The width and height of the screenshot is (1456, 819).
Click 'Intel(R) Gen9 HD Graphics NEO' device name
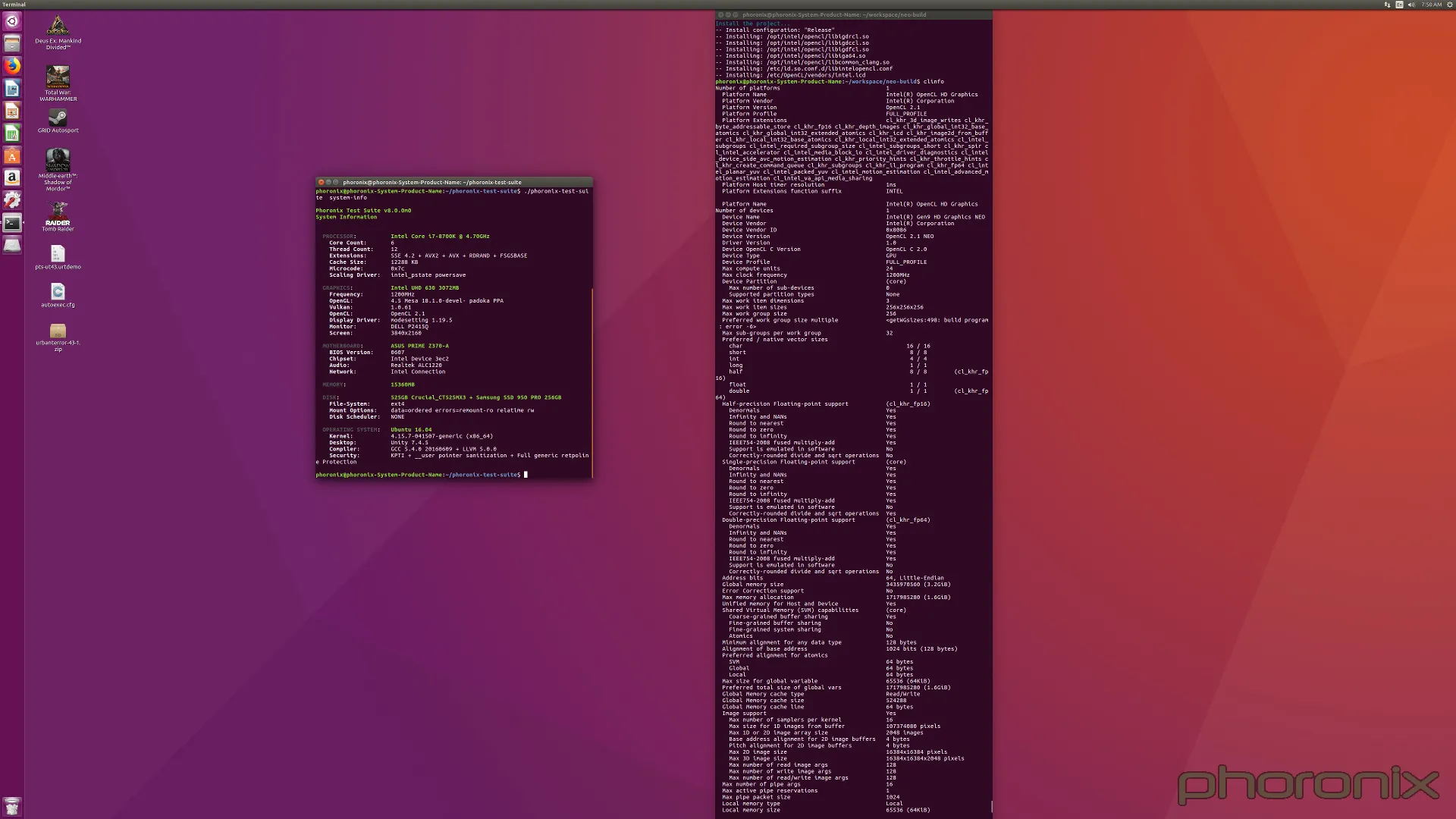[x=936, y=217]
